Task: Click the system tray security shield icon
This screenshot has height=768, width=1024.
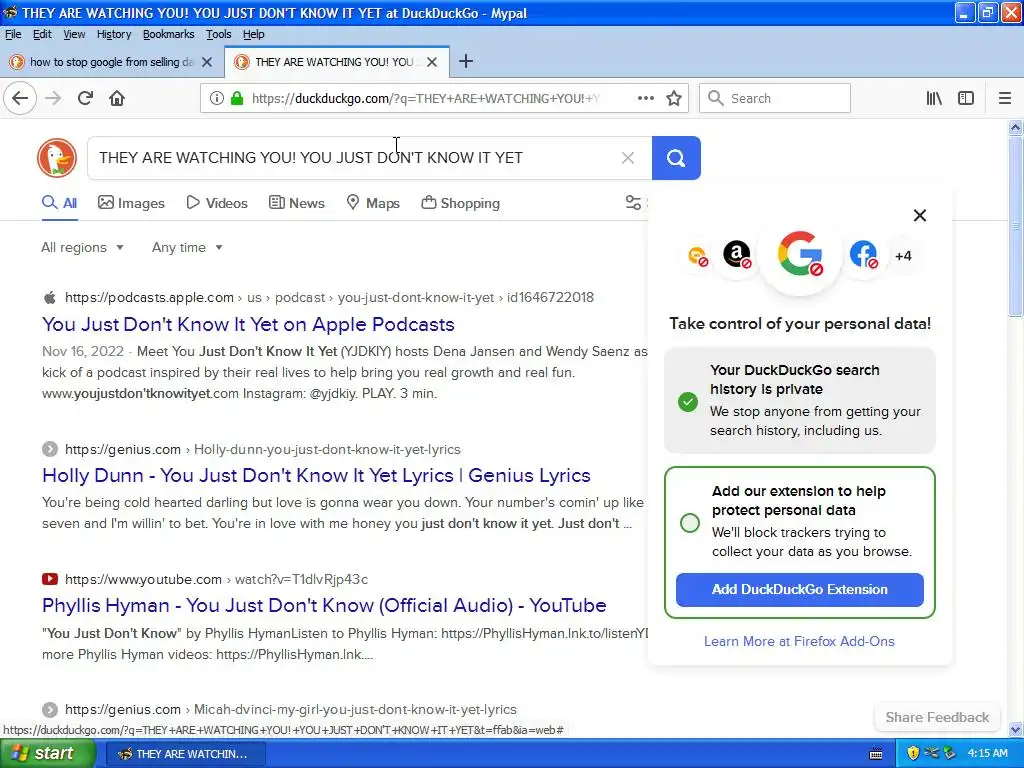Action: coord(913,753)
